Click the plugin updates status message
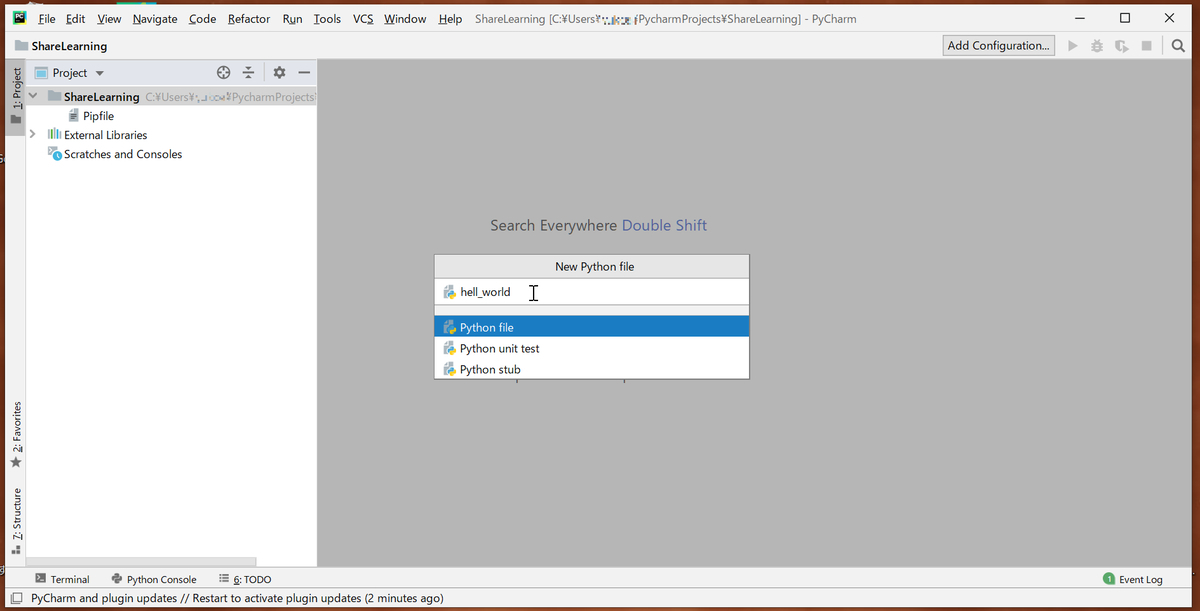 (237, 598)
